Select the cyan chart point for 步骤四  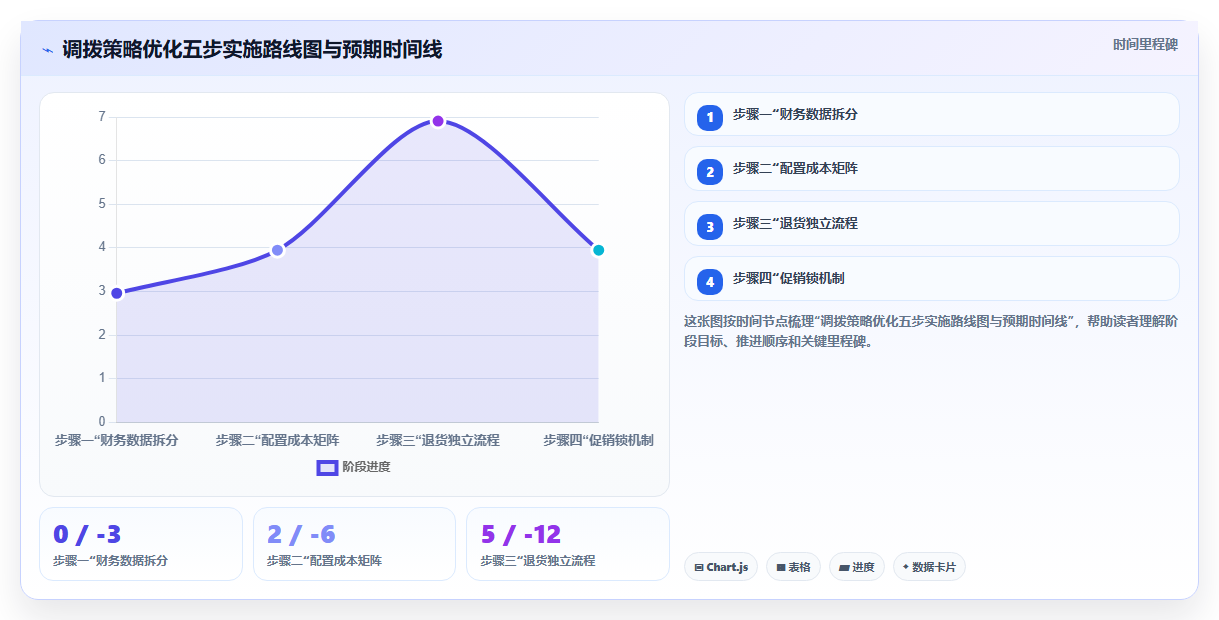[x=598, y=250]
